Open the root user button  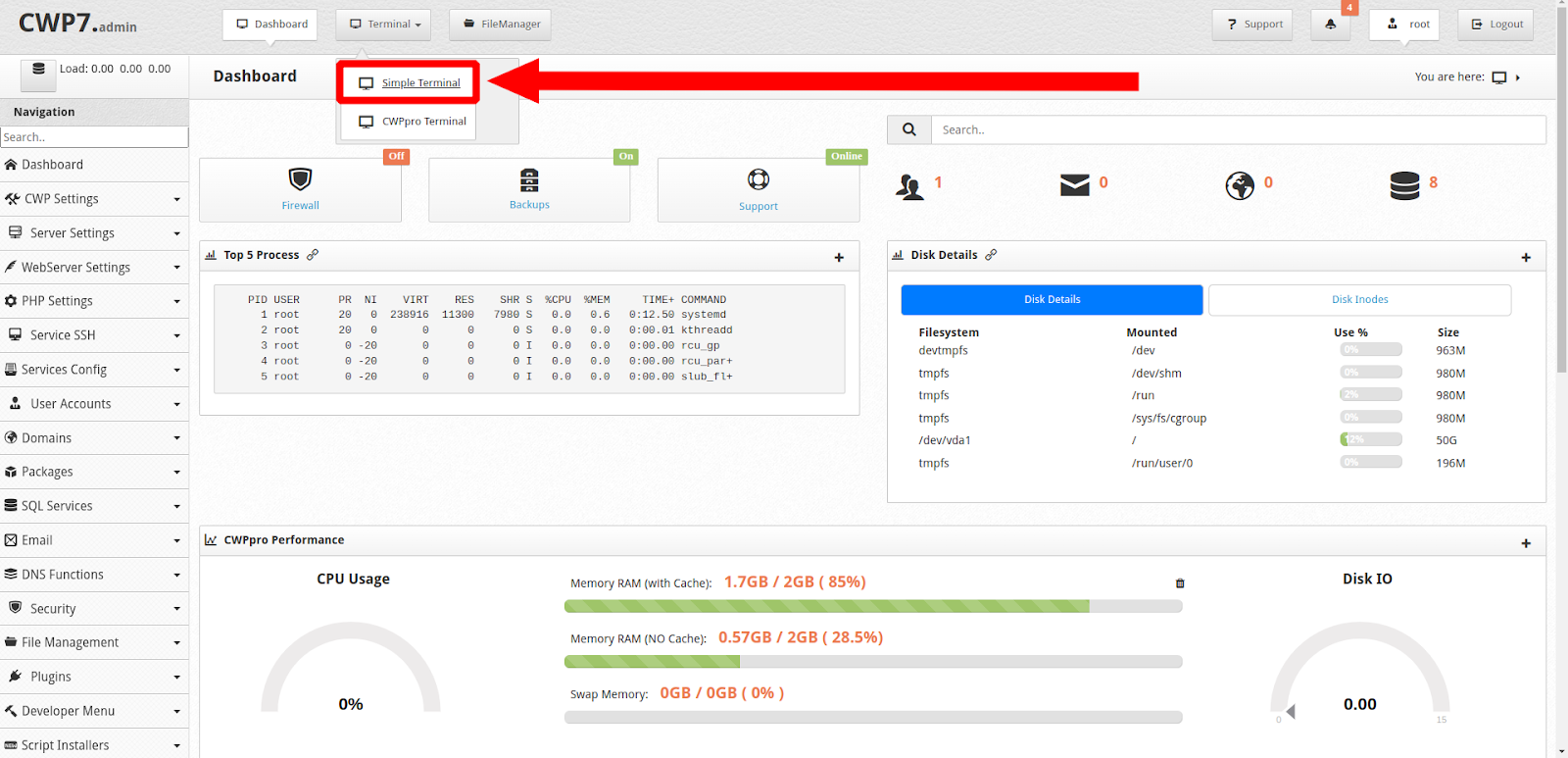tap(1404, 25)
